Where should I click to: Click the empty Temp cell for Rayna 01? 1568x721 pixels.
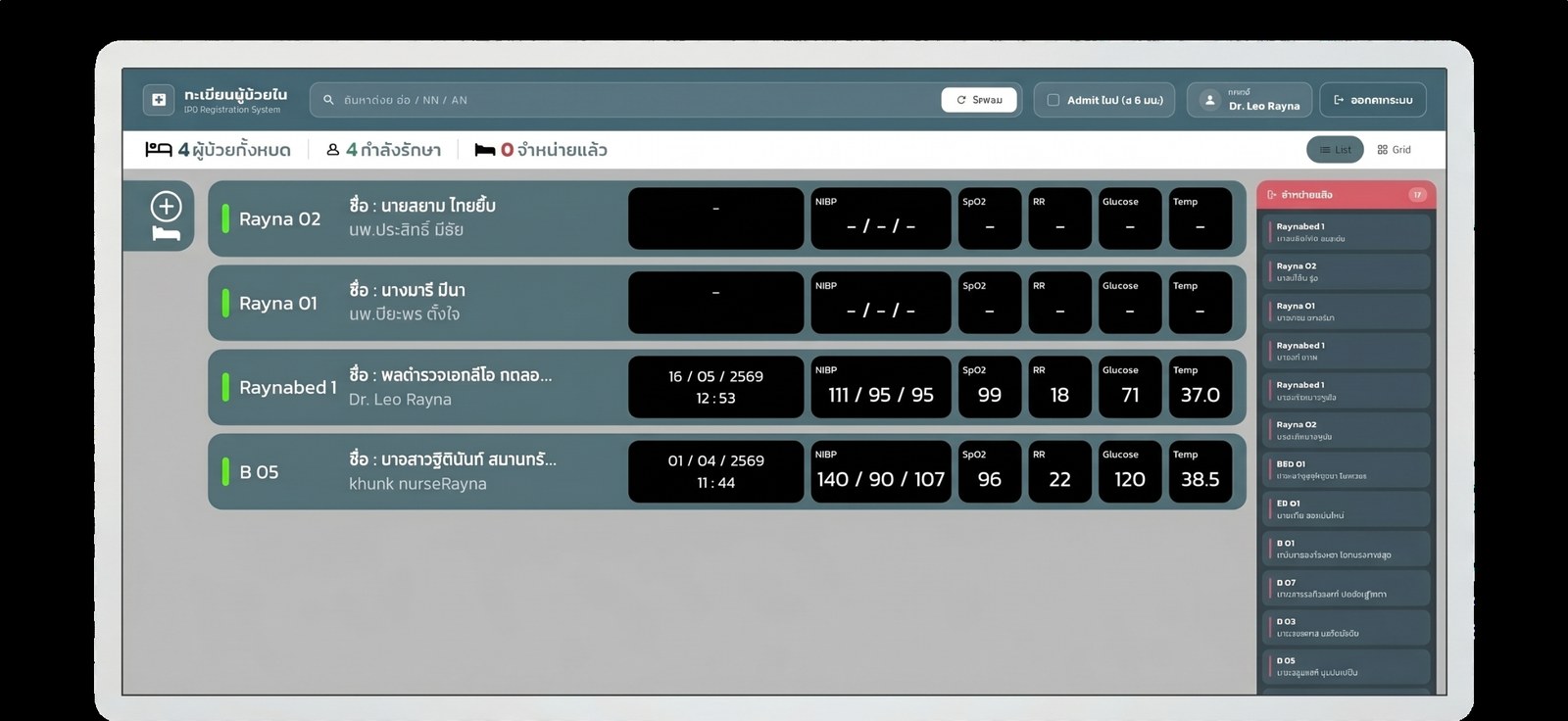tap(1200, 303)
